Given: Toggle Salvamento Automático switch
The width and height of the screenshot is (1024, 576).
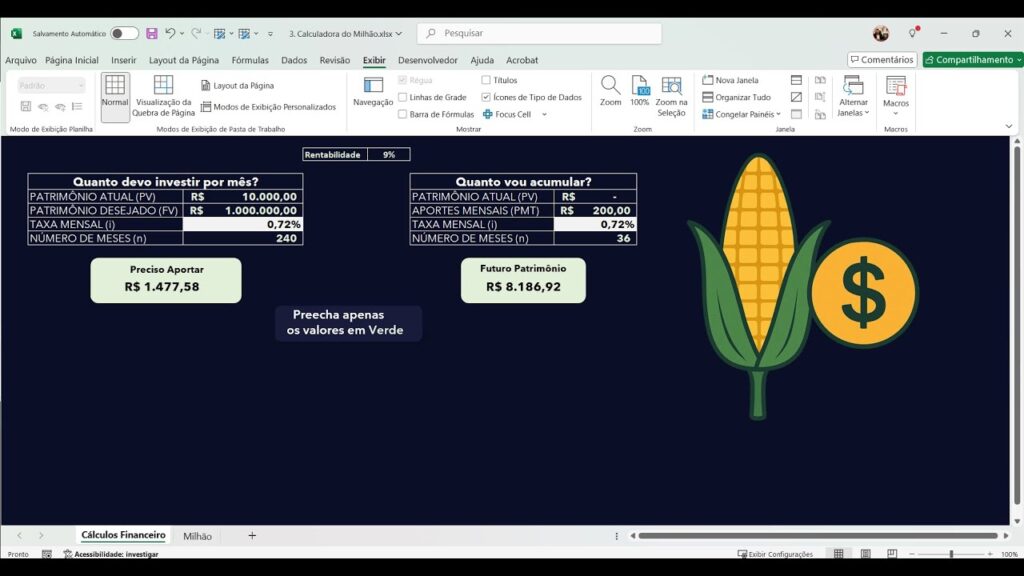Looking at the screenshot, I should 124,33.
